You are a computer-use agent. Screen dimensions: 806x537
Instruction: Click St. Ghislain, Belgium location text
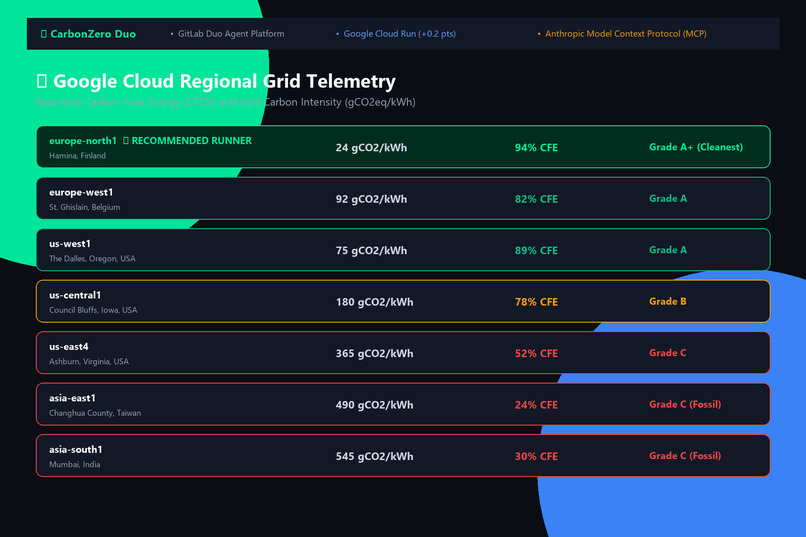pyautogui.click(x=85, y=207)
